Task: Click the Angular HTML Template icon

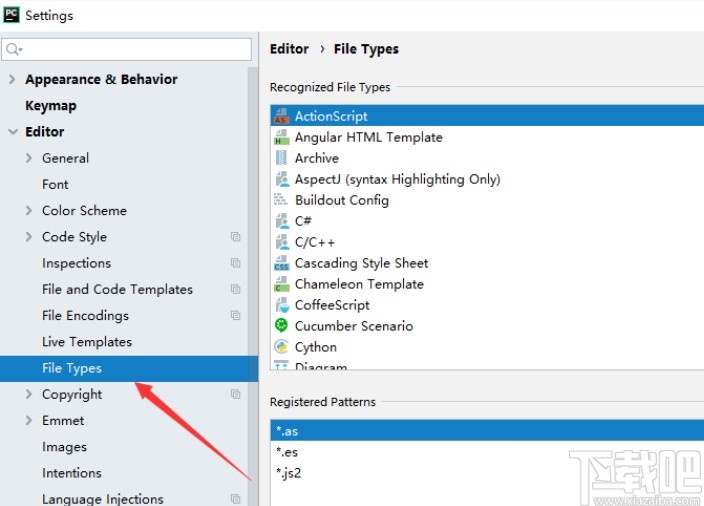Action: 281,138
